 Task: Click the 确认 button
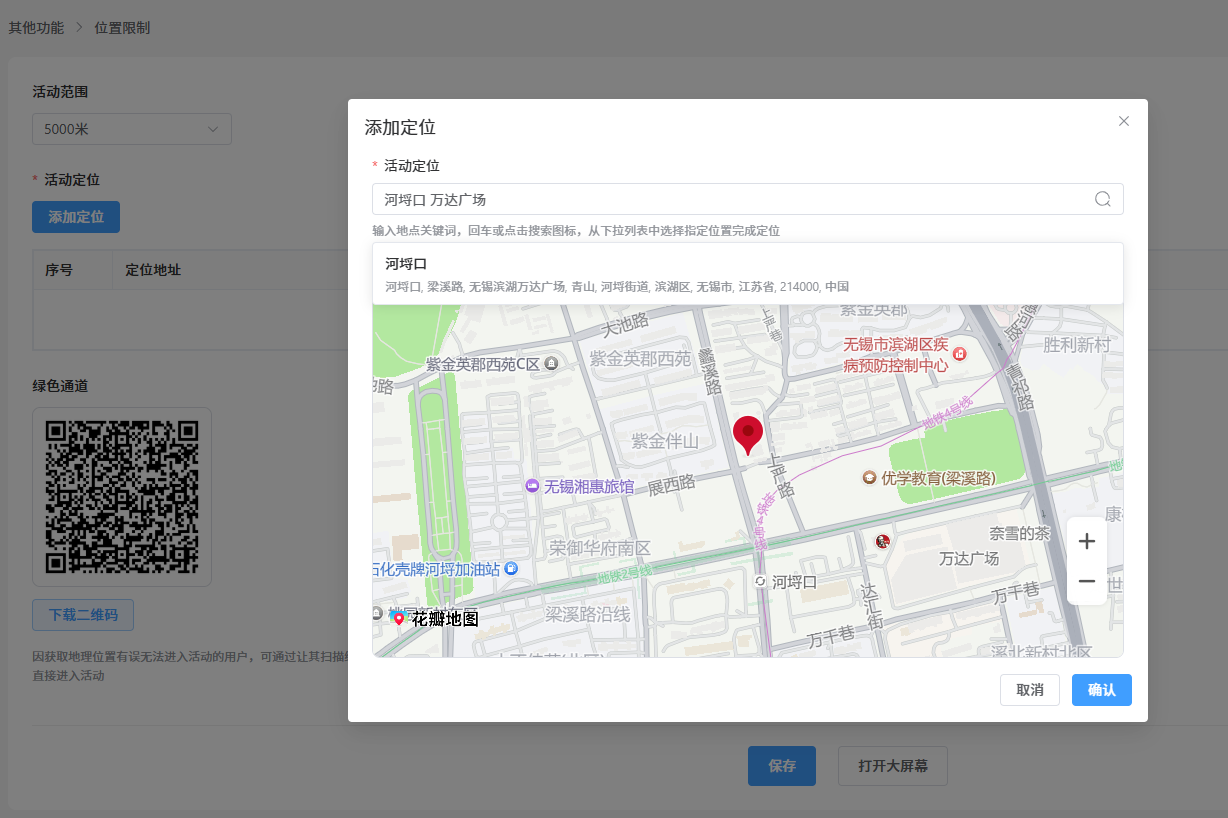click(x=1102, y=690)
